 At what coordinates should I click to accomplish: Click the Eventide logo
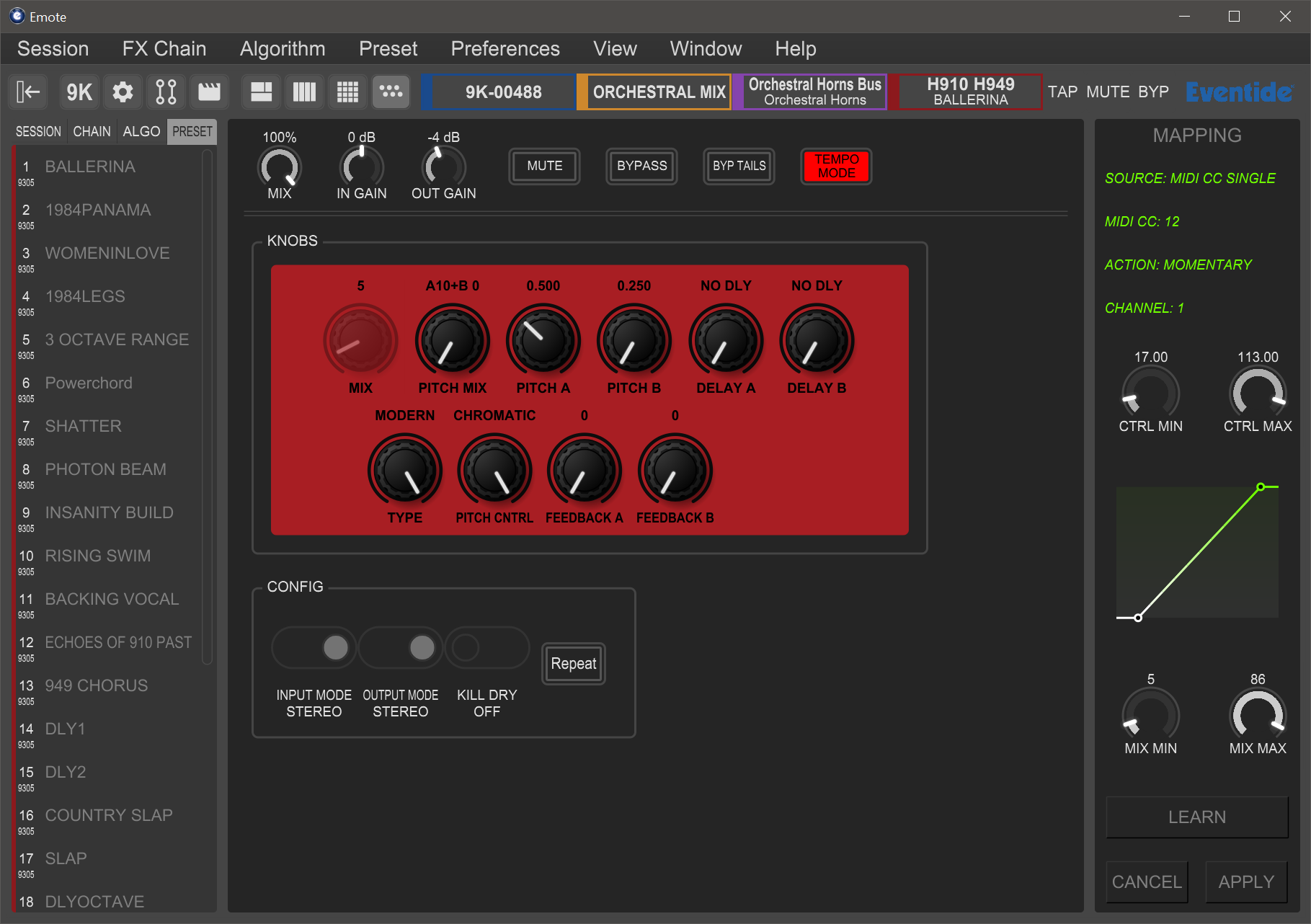1239,92
